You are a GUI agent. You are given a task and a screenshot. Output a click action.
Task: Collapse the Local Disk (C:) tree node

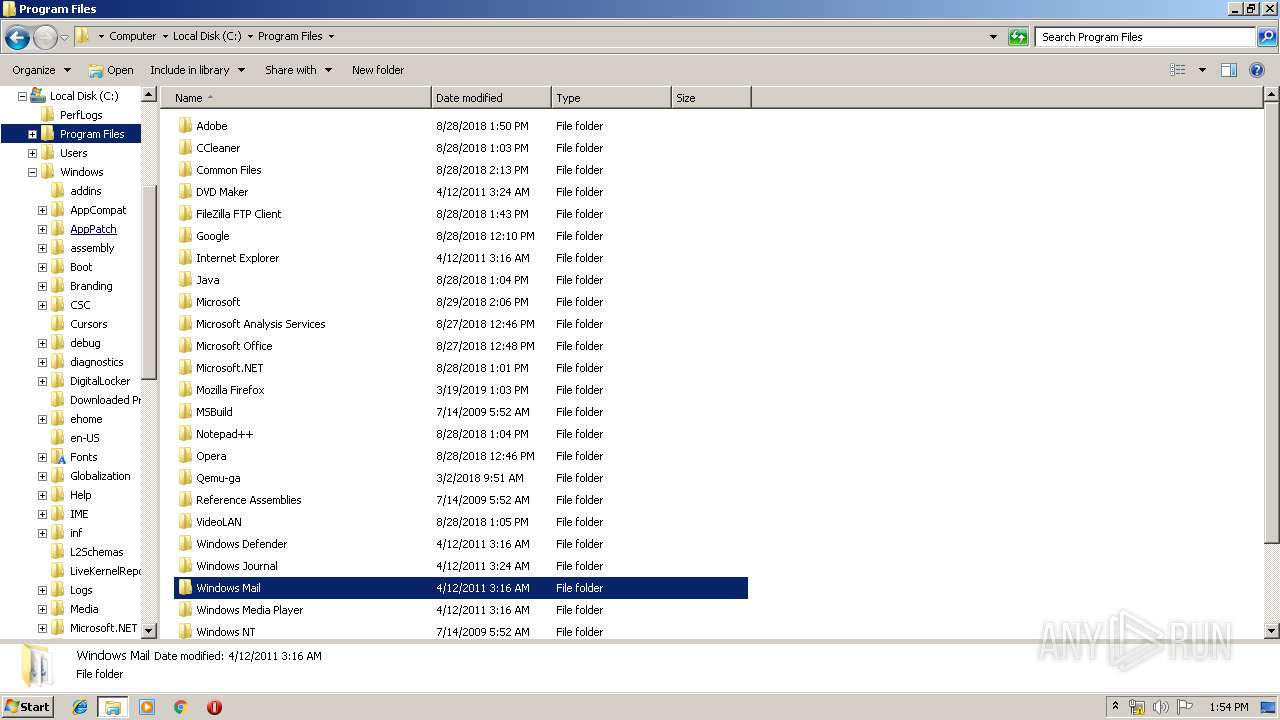(22, 96)
